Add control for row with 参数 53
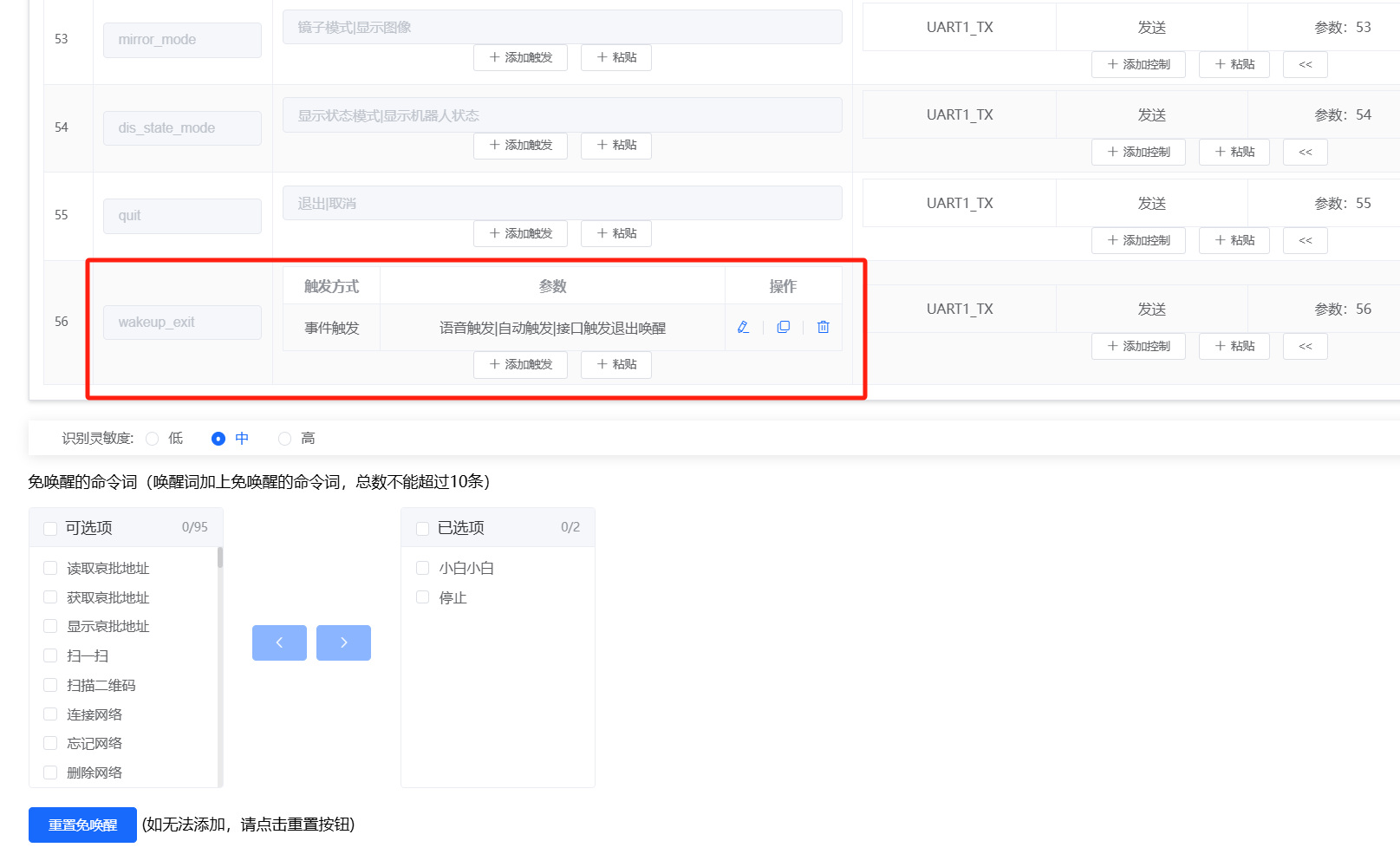 tap(1138, 64)
